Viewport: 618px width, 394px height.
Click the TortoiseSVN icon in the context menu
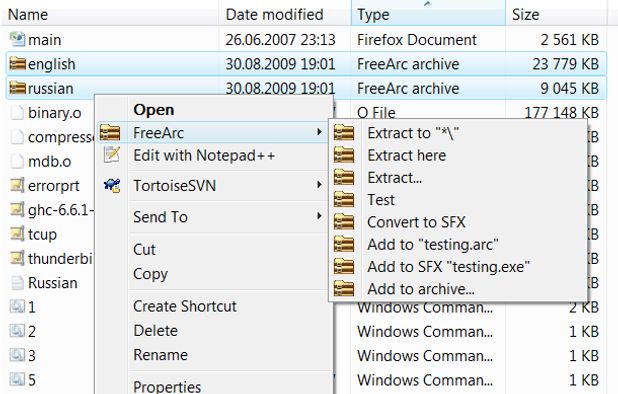pyautogui.click(x=112, y=186)
